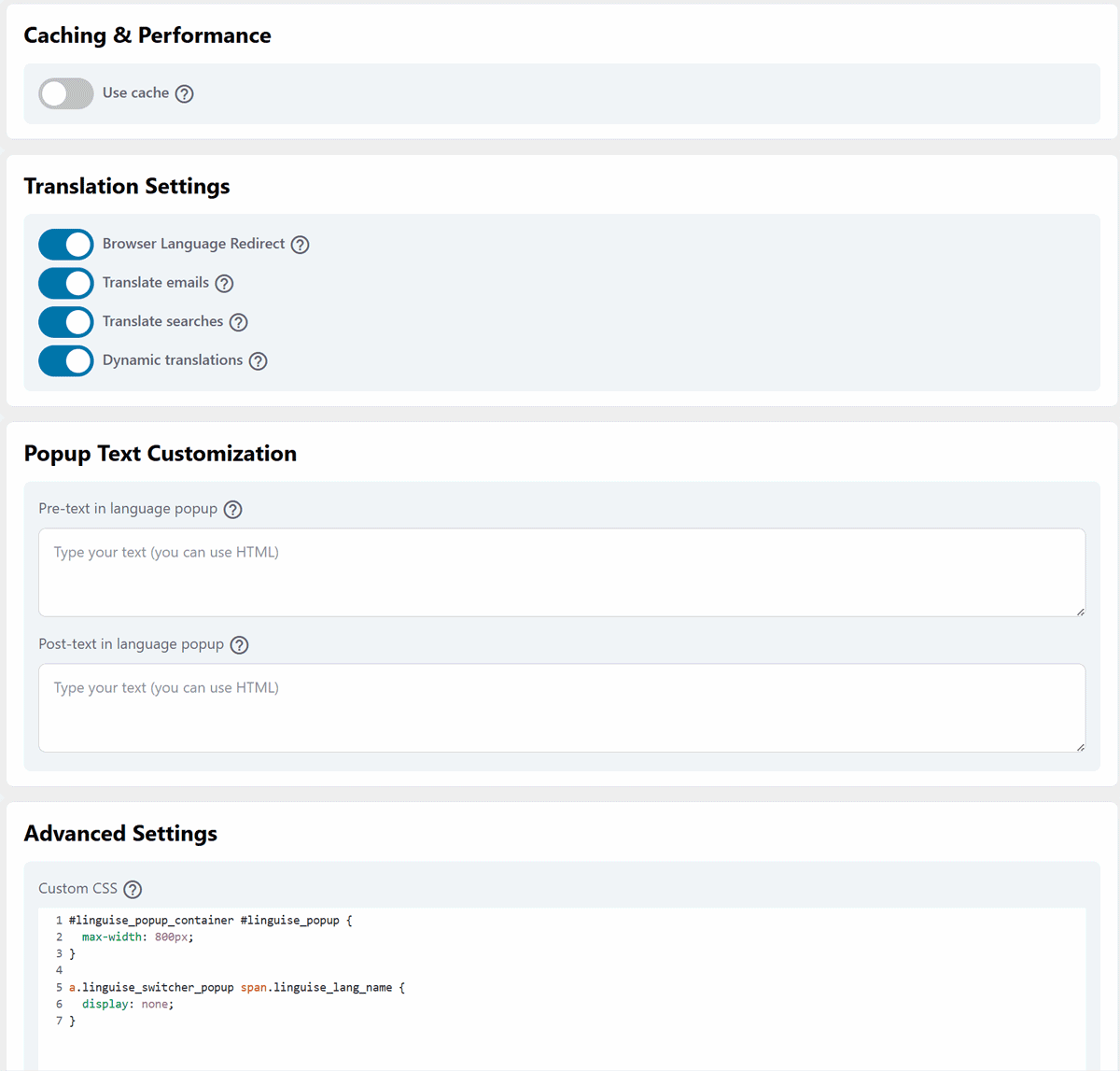
Task: Click the Translation Settings heading
Action: tap(127, 187)
